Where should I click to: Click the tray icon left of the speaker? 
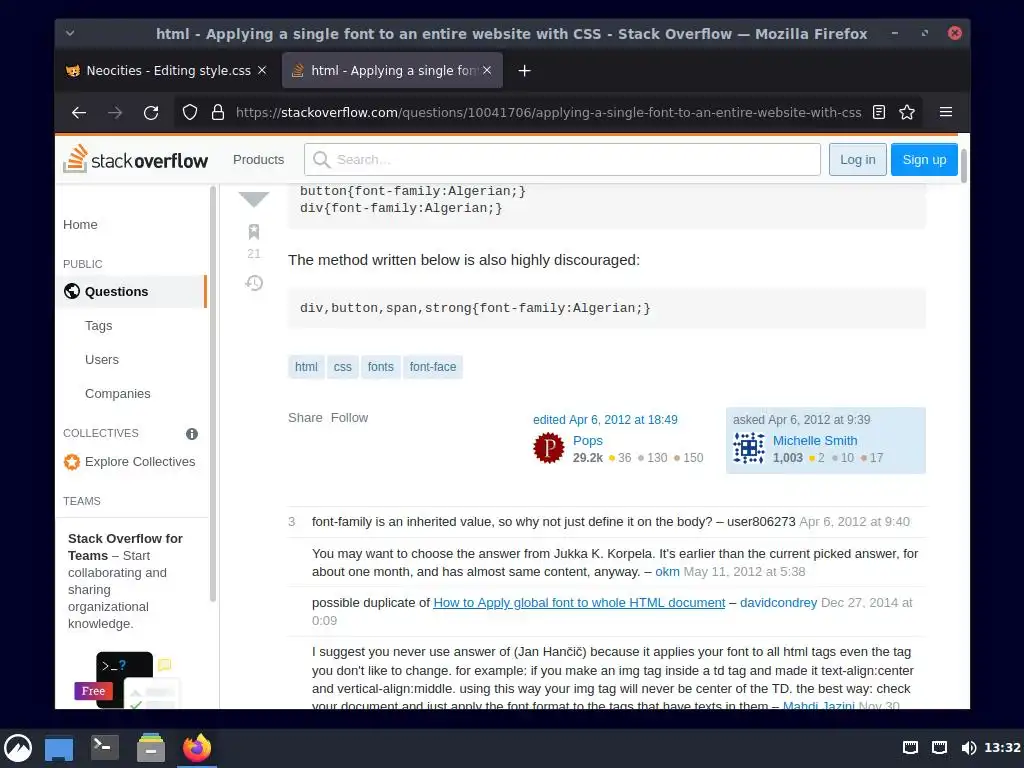pyautogui.click(x=939, y=748)
